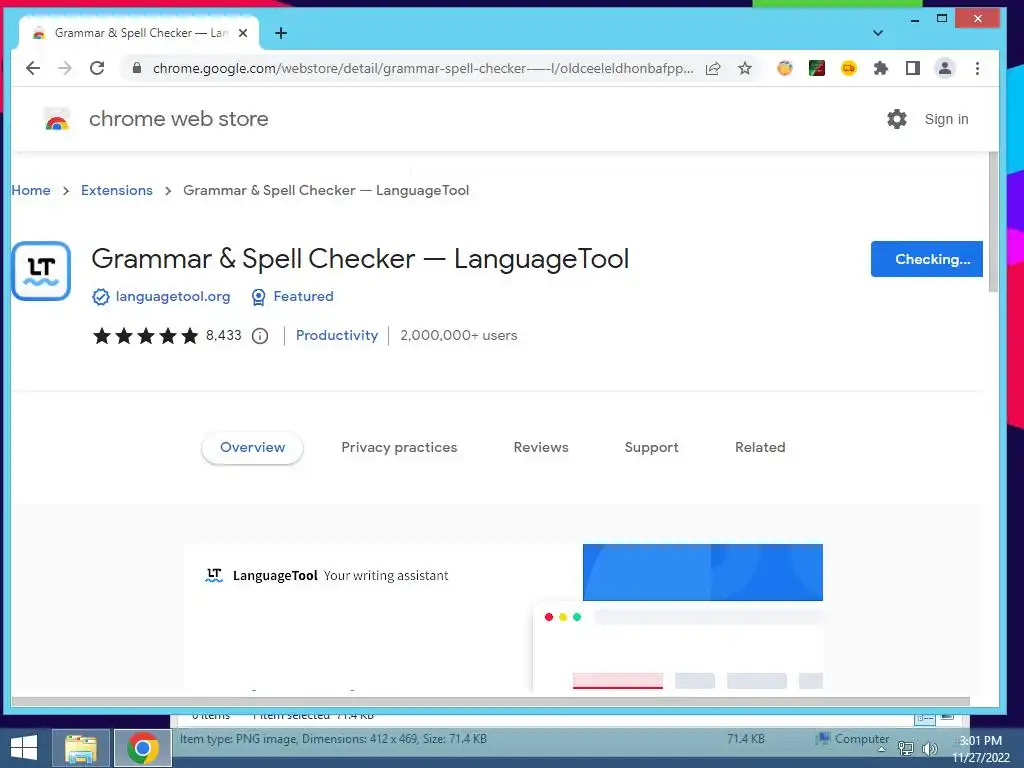Screen dimensions: 1024x768
Task: Click the chrome web store title text
Action: point(178,119)
